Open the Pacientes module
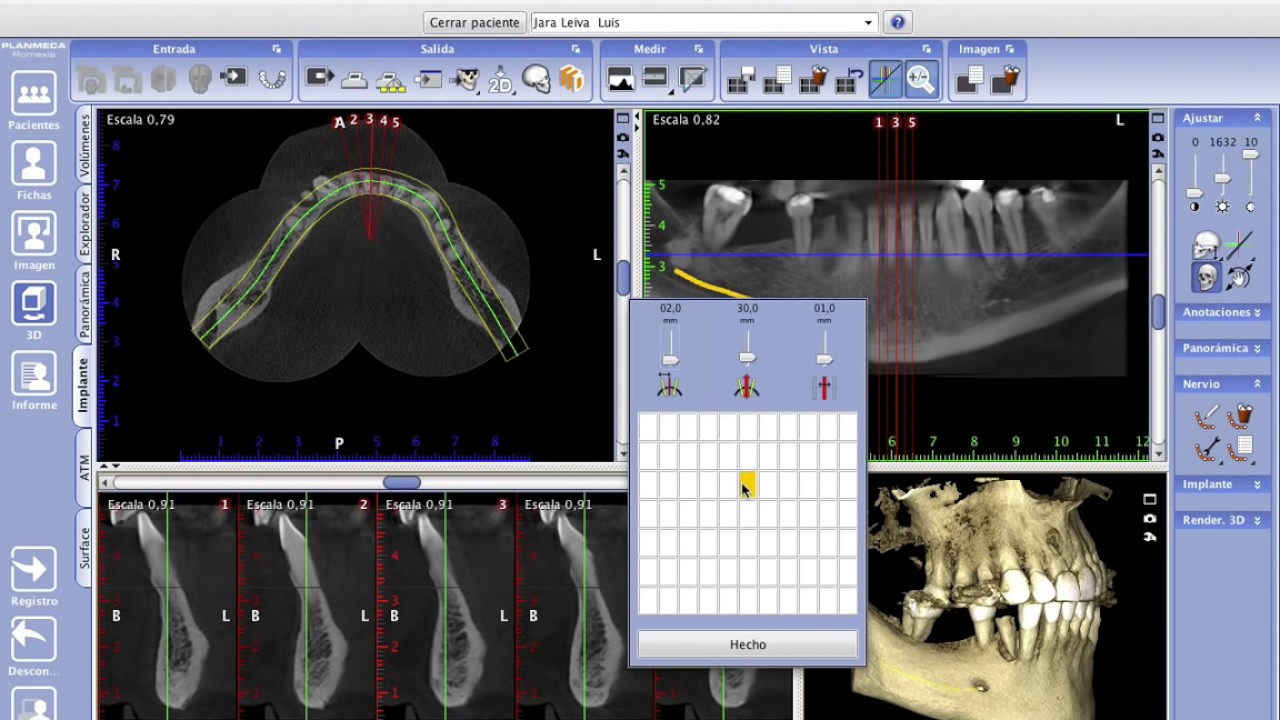1280x720 pixels. [x=33, y=94]
